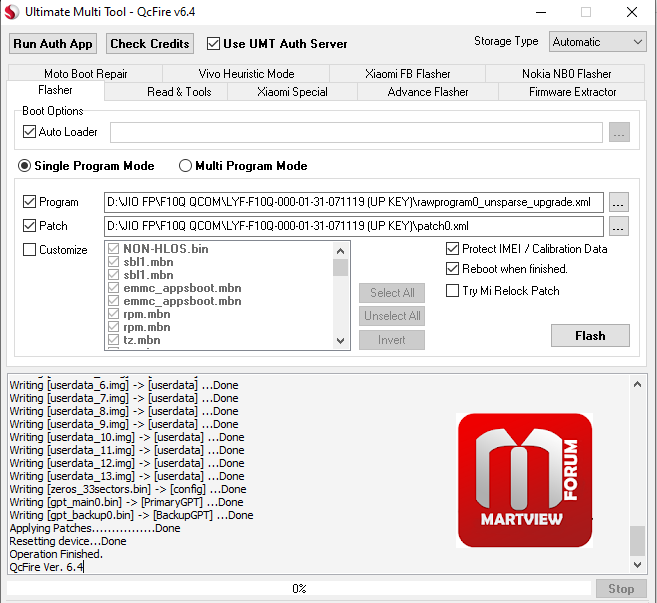Click the Auto Loader path field
The width and height of the screenshot is (657, 603).
[356, 132]
